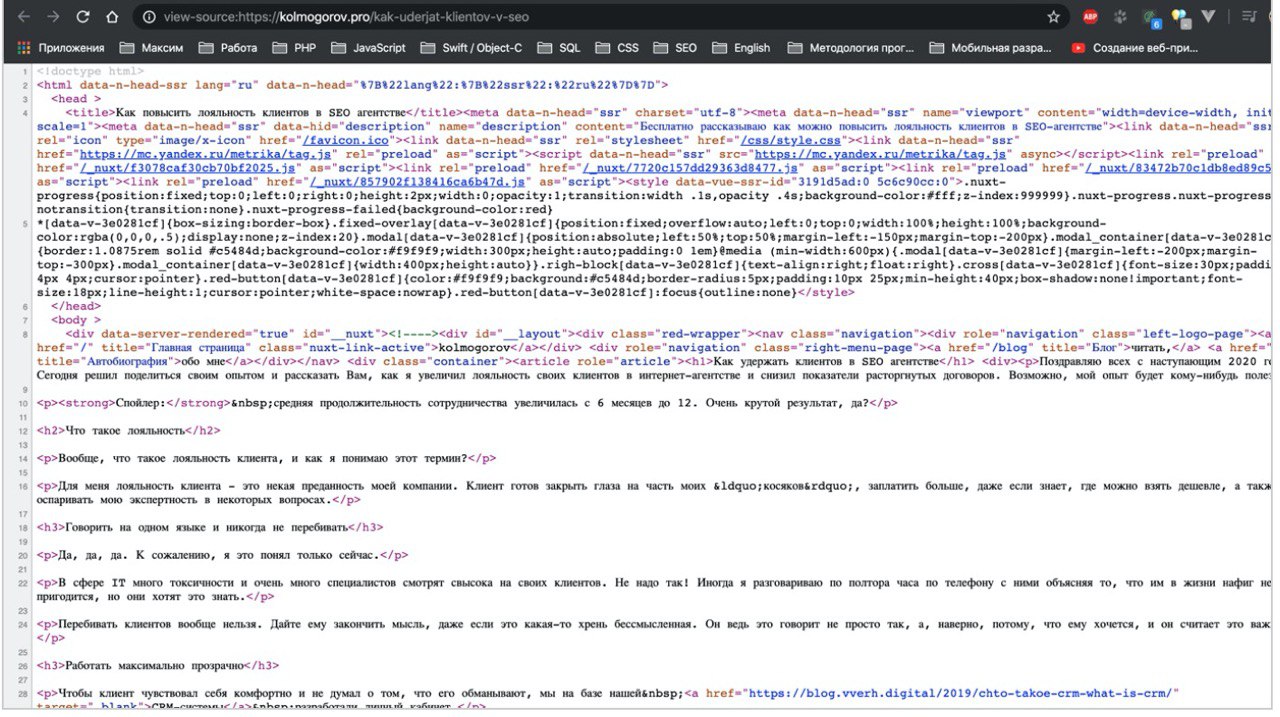Click the h3 Работать максимально прозрачно heading
Viewport: 1280px width, 717px height.
coord(156,665)
